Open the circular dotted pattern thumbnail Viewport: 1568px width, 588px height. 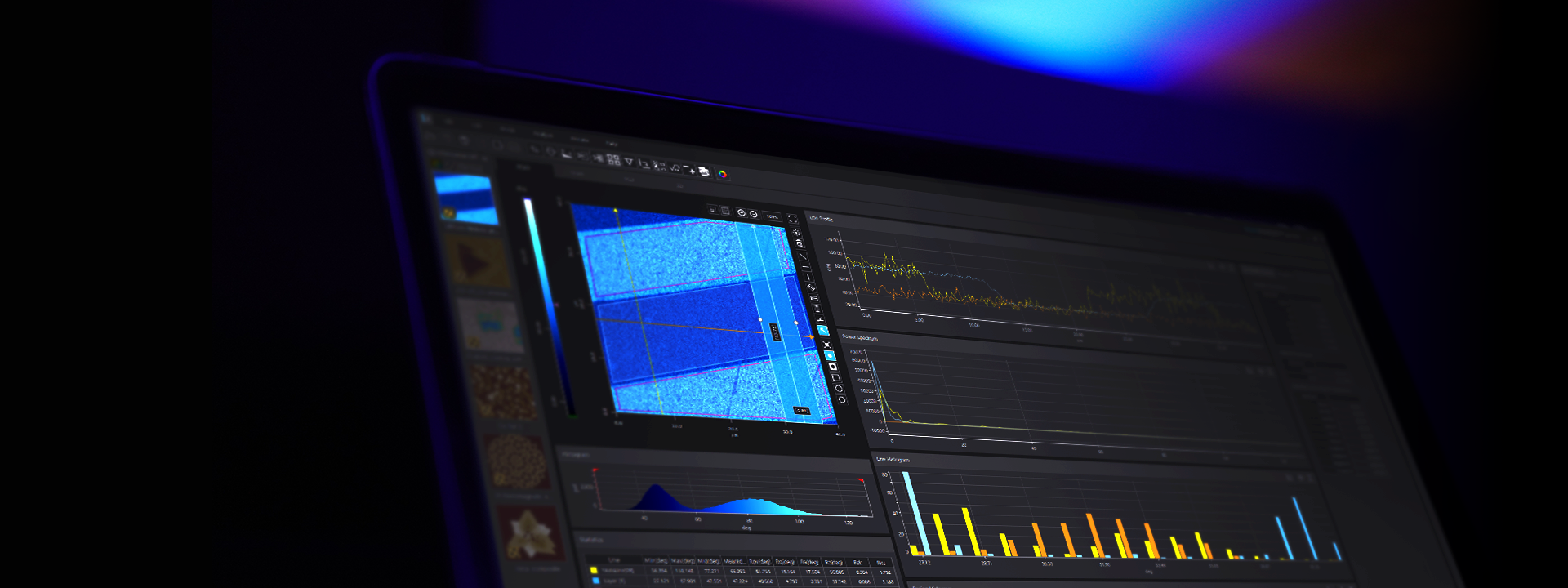point(516,461)
